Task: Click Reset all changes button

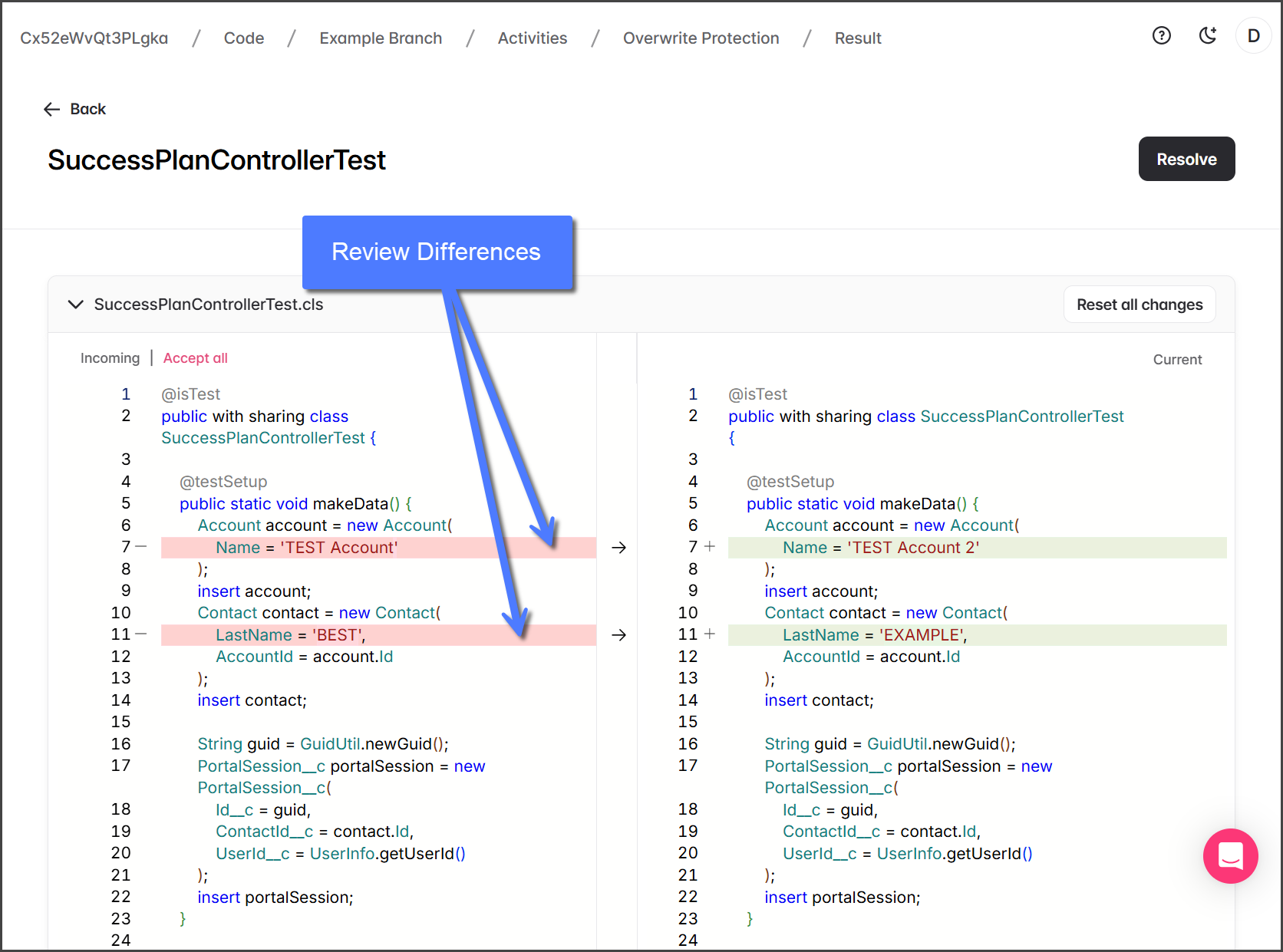Action: (x=1139, y=305)
